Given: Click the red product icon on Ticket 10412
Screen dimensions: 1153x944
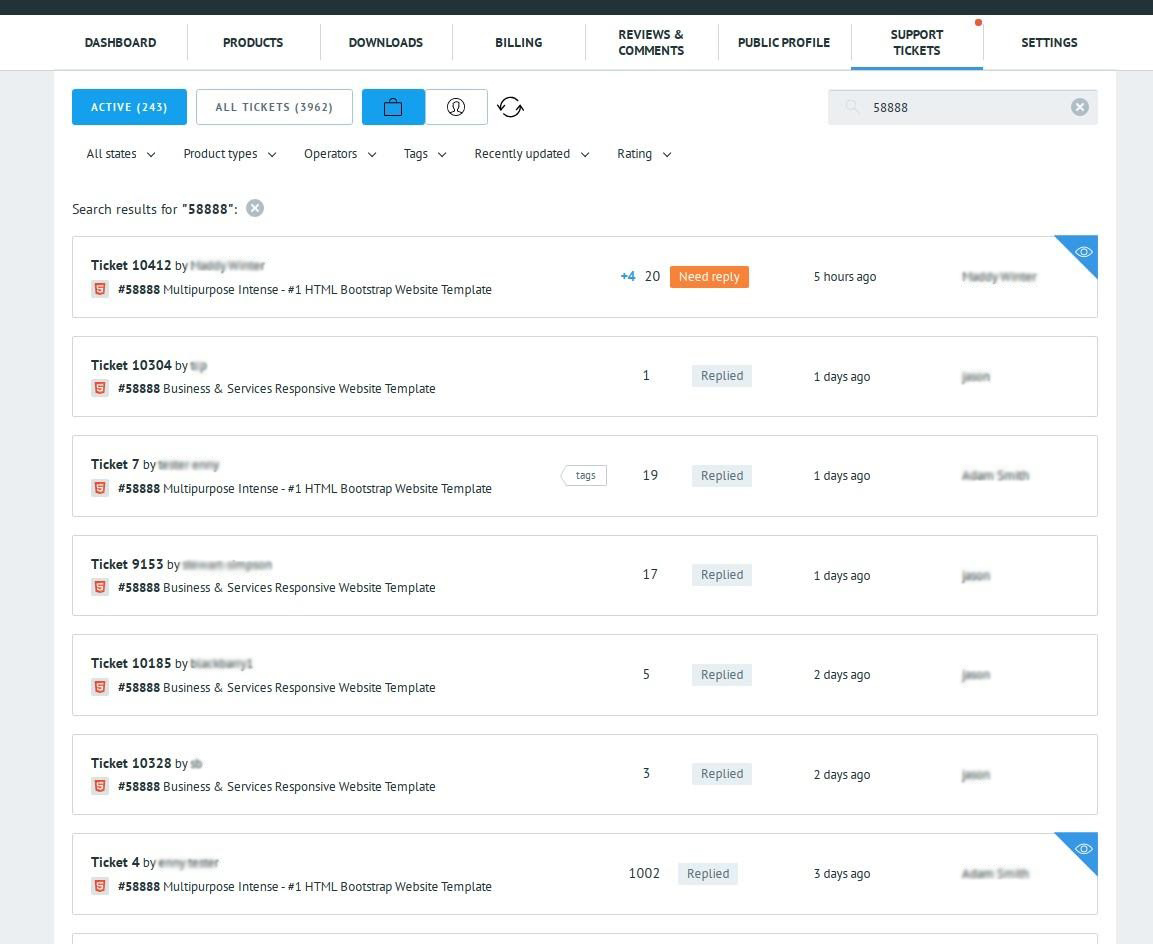Looking at the screenshot, I should 99,288.
